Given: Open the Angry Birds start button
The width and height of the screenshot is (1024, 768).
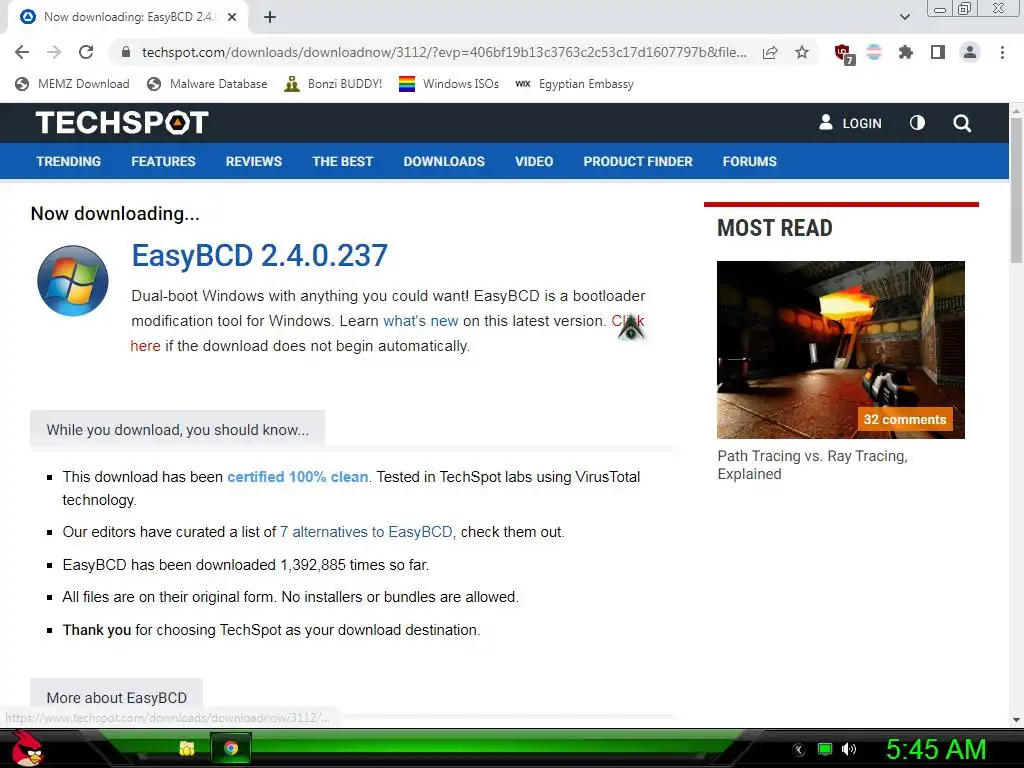Looking at the screenshot, I should click(27, 748).
